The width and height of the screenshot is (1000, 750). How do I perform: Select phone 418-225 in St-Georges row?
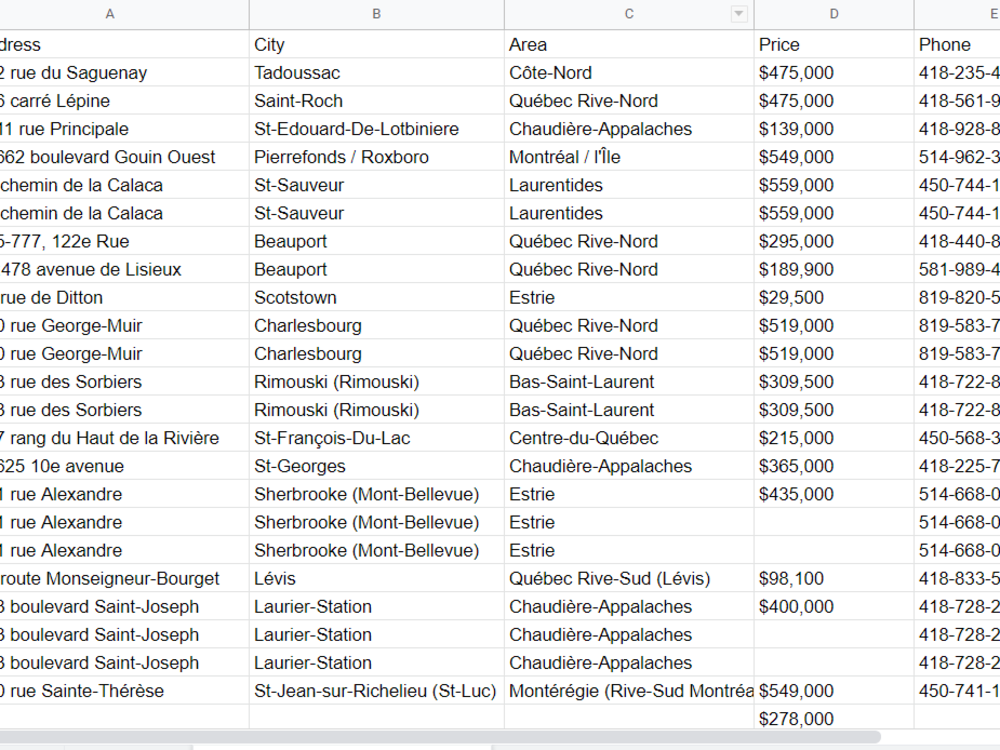tap(957, 466)
